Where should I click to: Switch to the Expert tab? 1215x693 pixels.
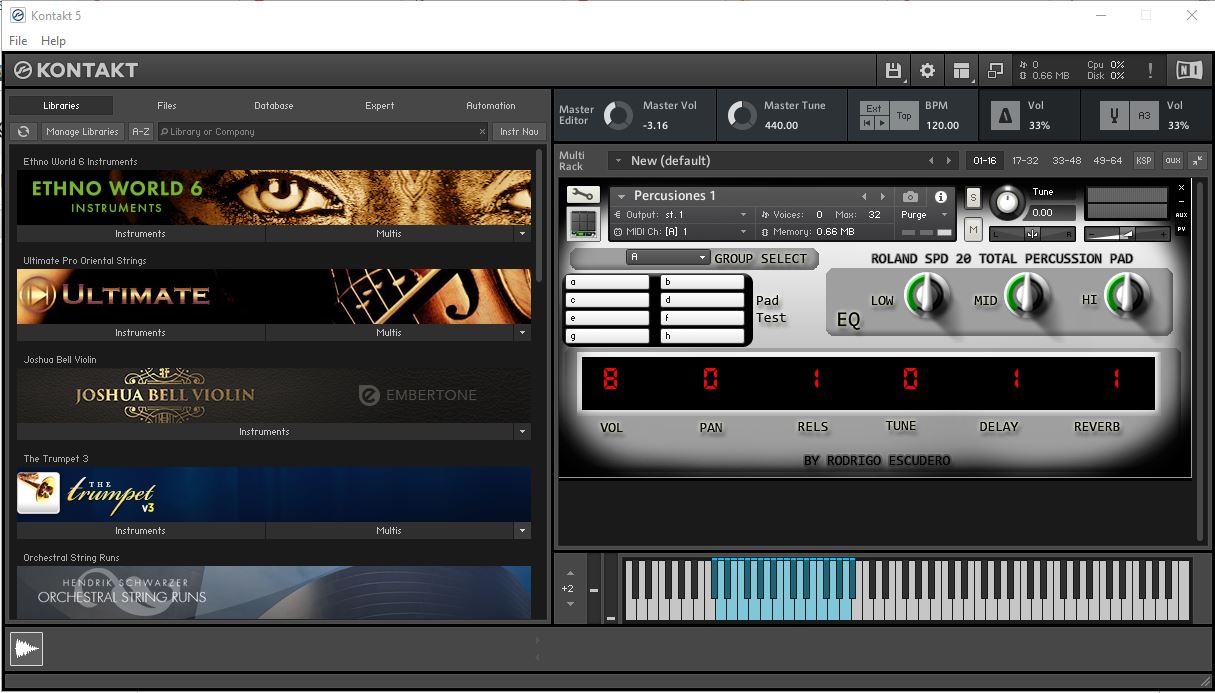380,105
